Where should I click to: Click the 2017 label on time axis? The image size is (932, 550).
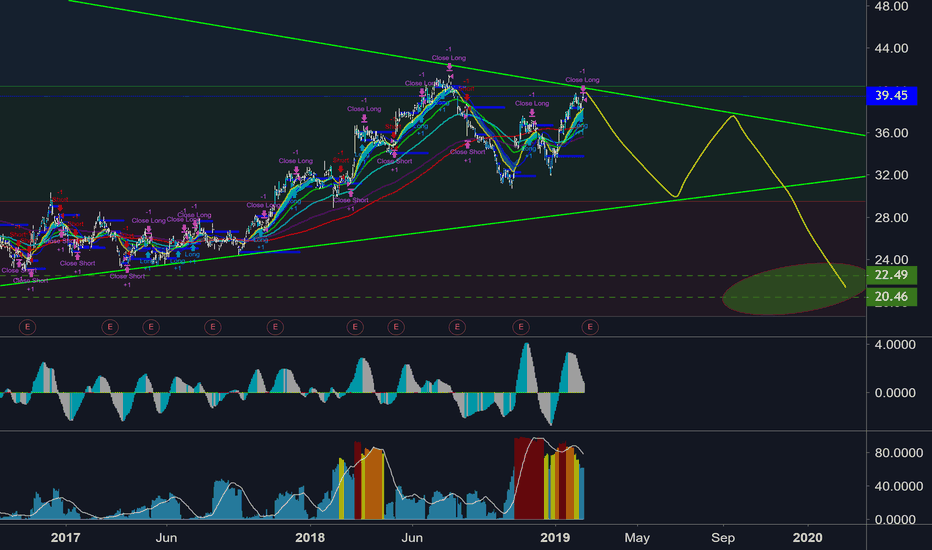point(65,538)
